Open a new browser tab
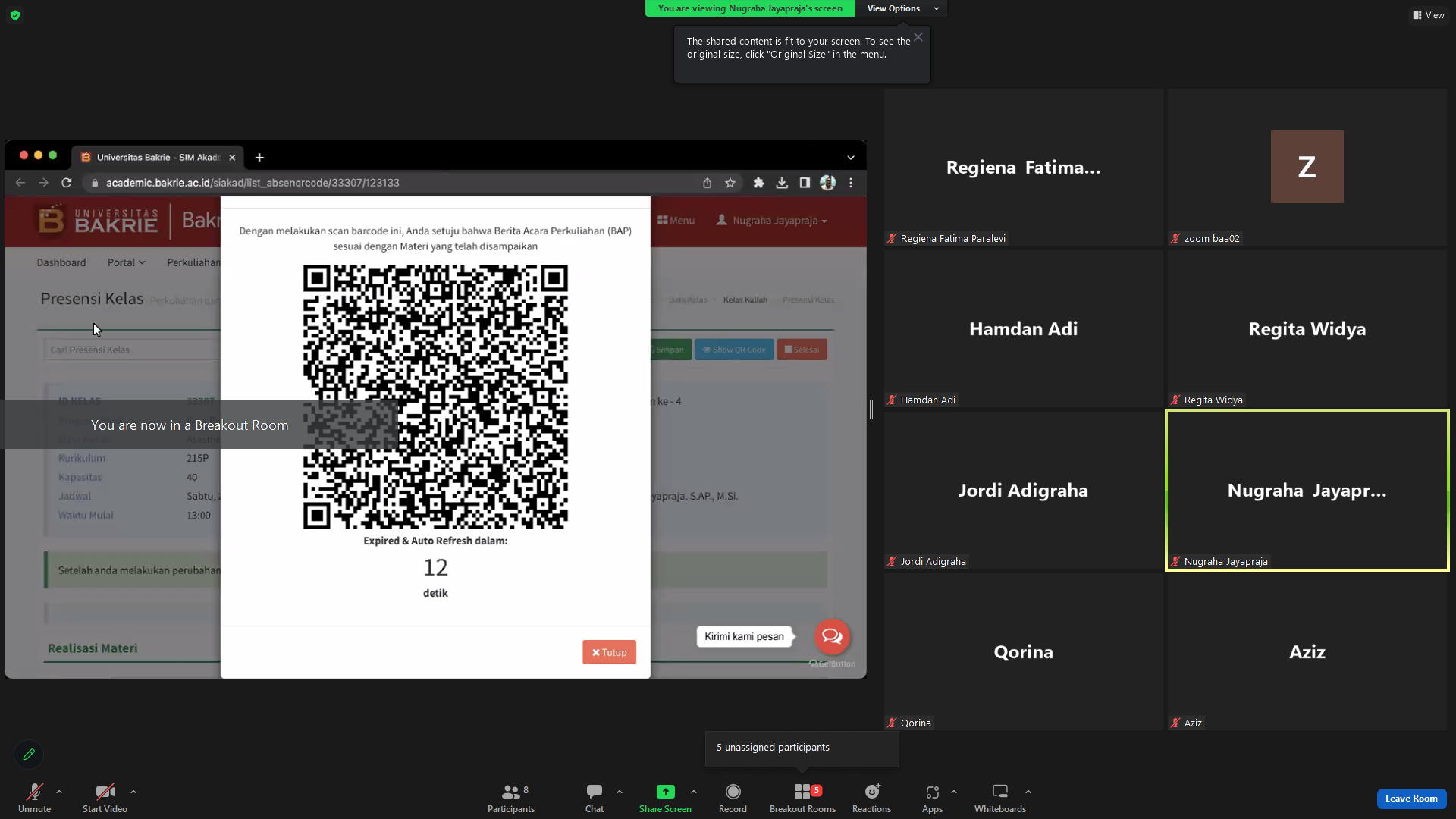The image size is (1456, 819). click(259, 158)
